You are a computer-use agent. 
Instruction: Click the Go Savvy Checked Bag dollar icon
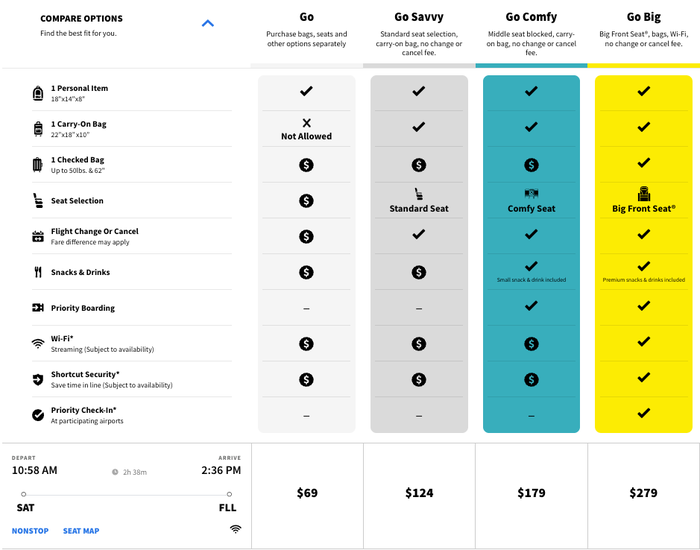point(419,165)
